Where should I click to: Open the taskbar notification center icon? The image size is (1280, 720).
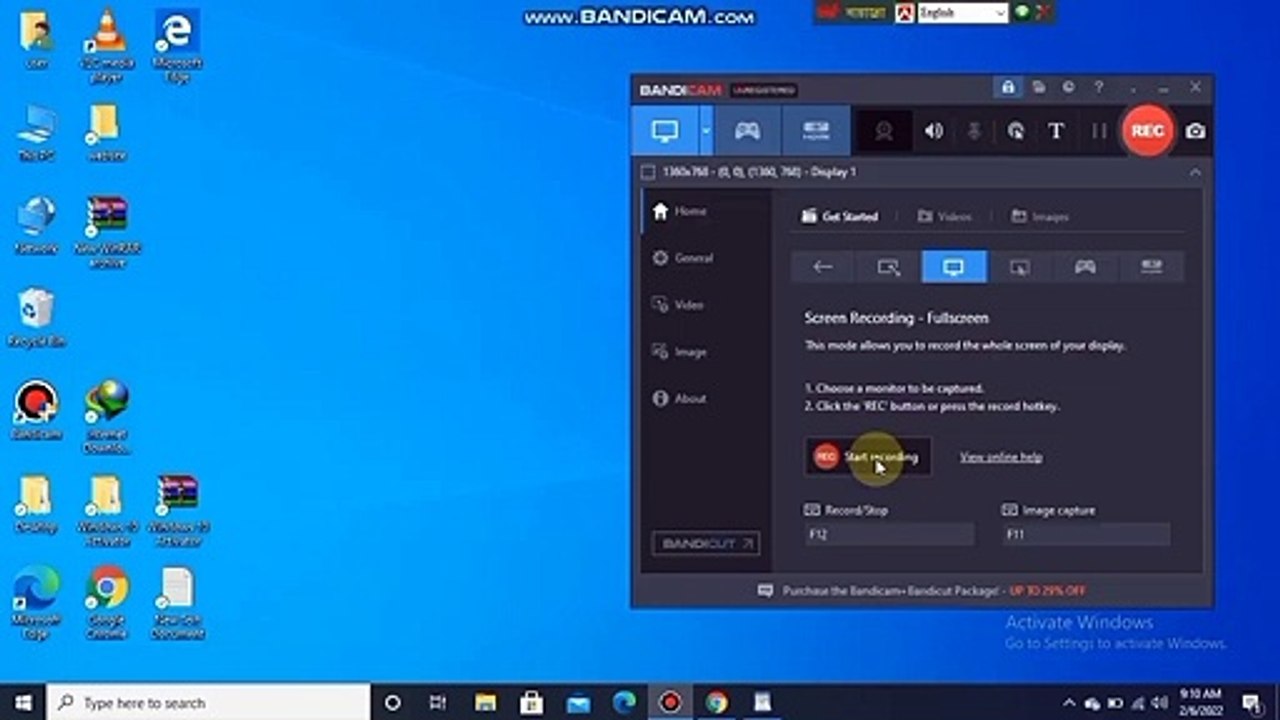[x=1251, y=703]
